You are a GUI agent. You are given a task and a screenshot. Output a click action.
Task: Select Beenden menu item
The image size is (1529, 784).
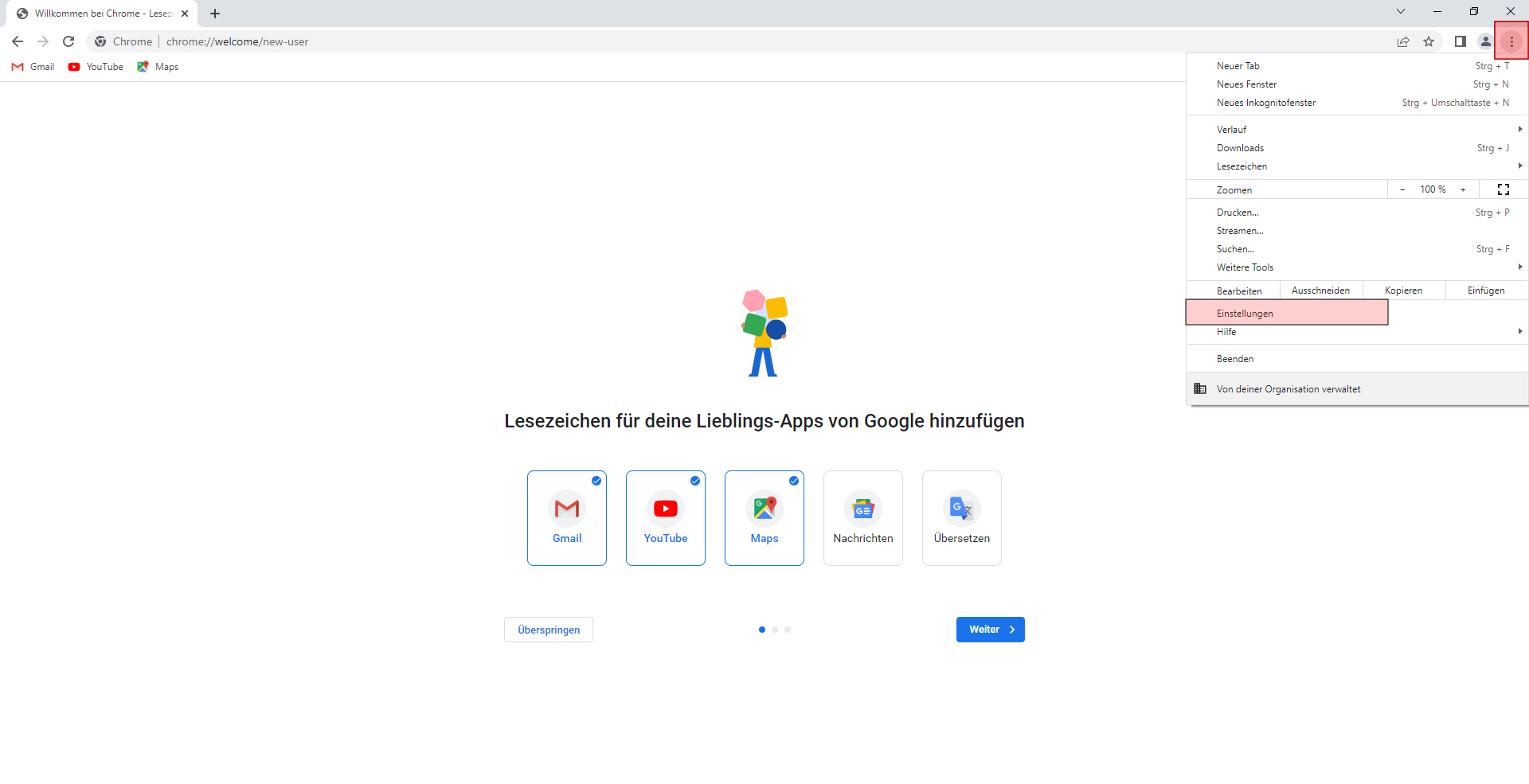coord(1357,359)
